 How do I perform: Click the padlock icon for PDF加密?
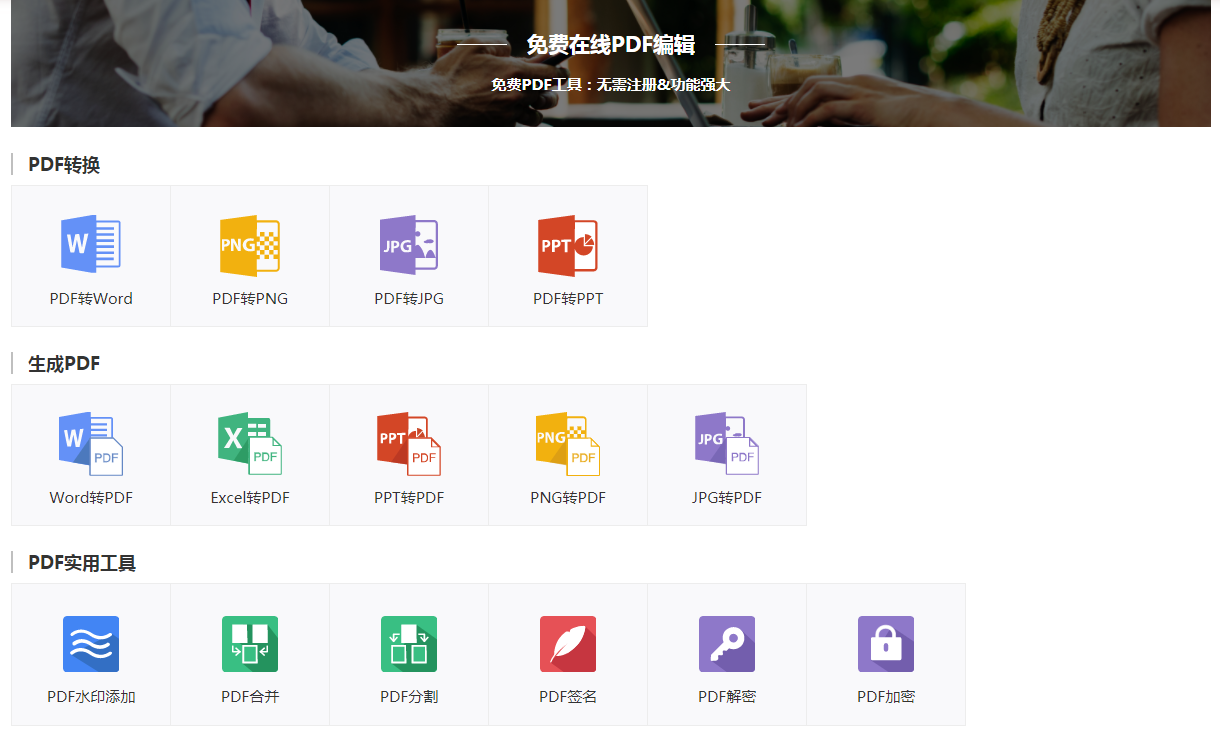886,644
